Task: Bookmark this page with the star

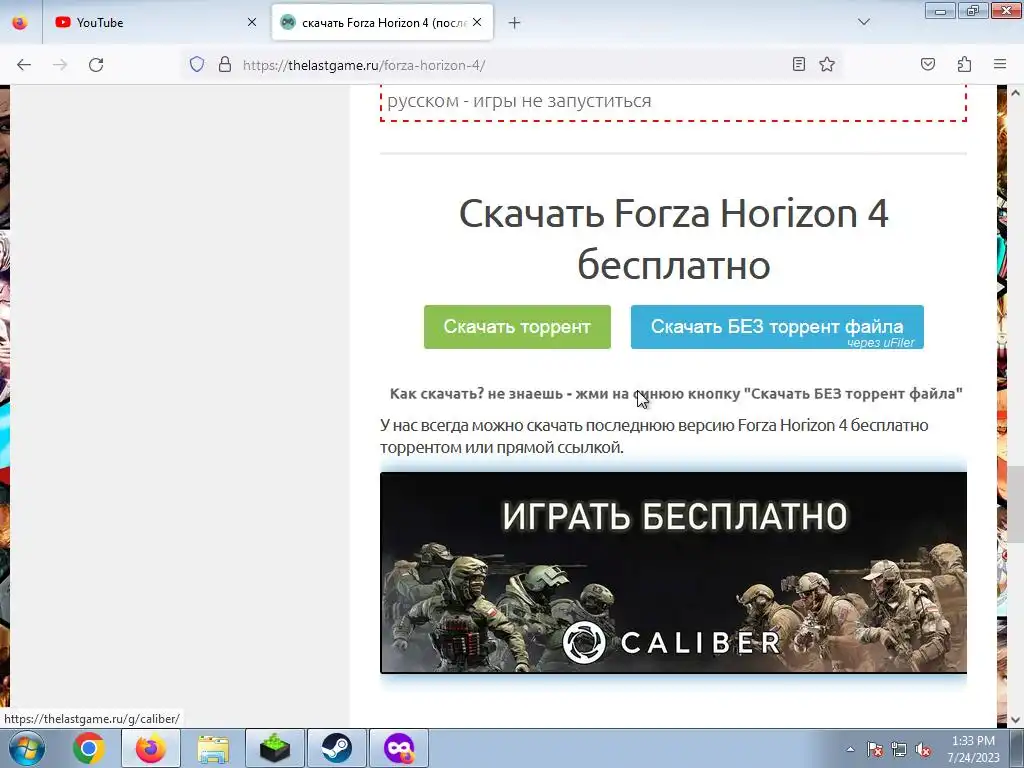Action: 827,64
